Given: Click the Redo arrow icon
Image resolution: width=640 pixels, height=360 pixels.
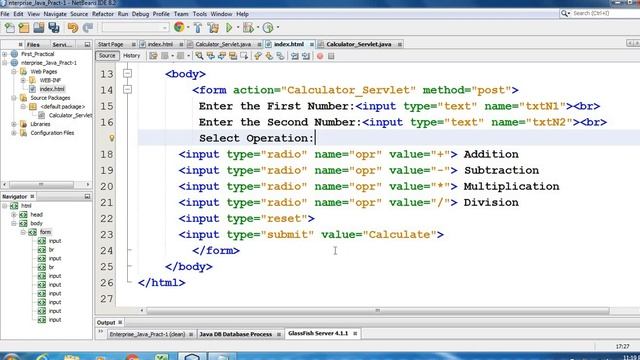Looking at the screenshot, I should coord(88,28).
